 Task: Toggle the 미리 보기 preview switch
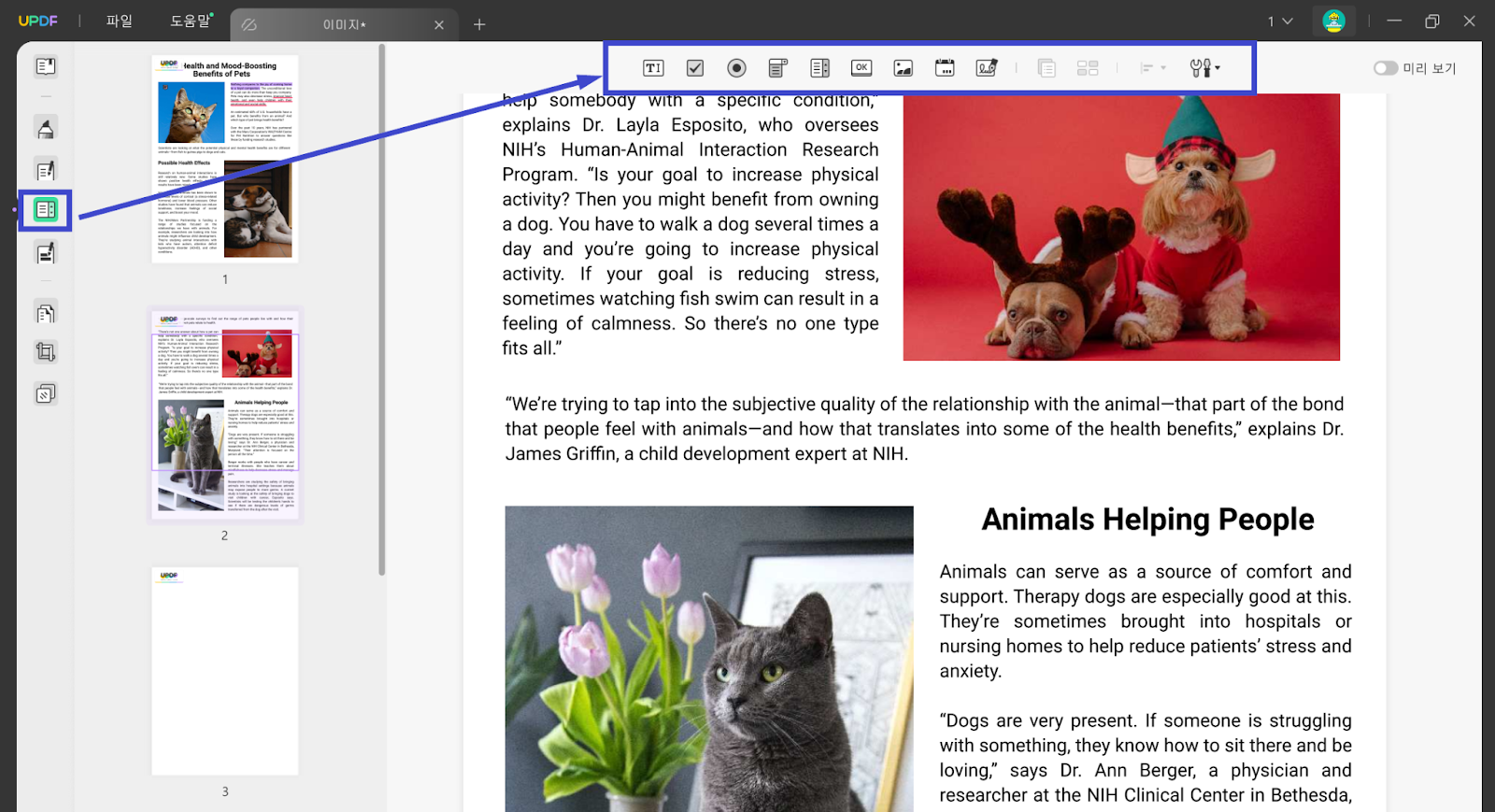1385,68
